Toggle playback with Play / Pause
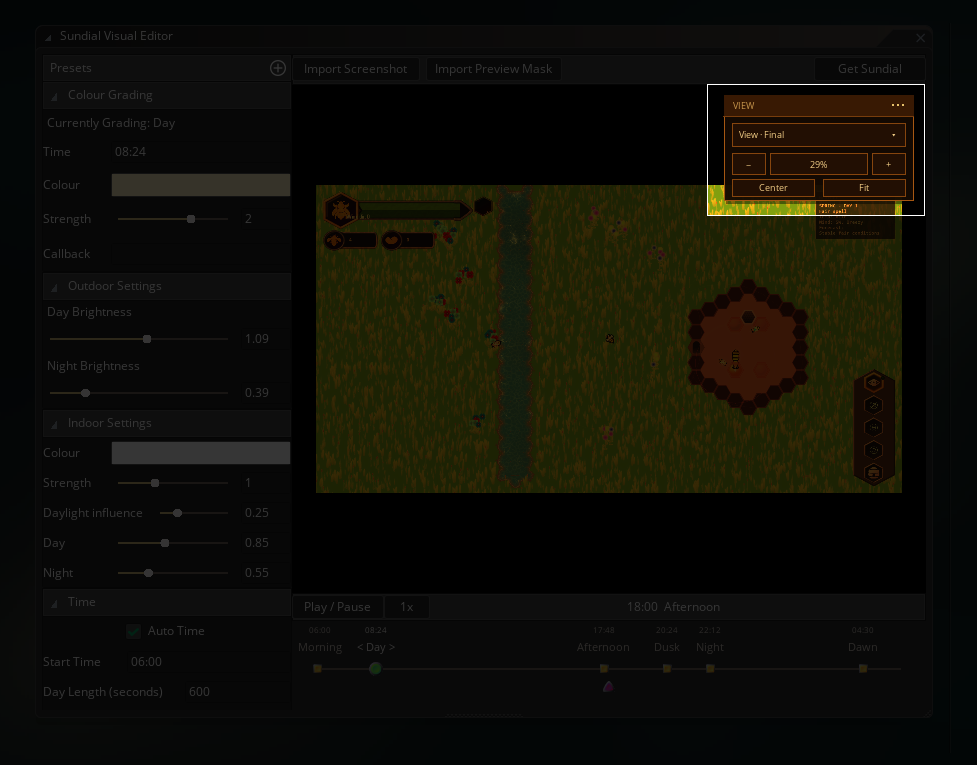977x765 pixels. pyautogui.click(x=337, y=607)
